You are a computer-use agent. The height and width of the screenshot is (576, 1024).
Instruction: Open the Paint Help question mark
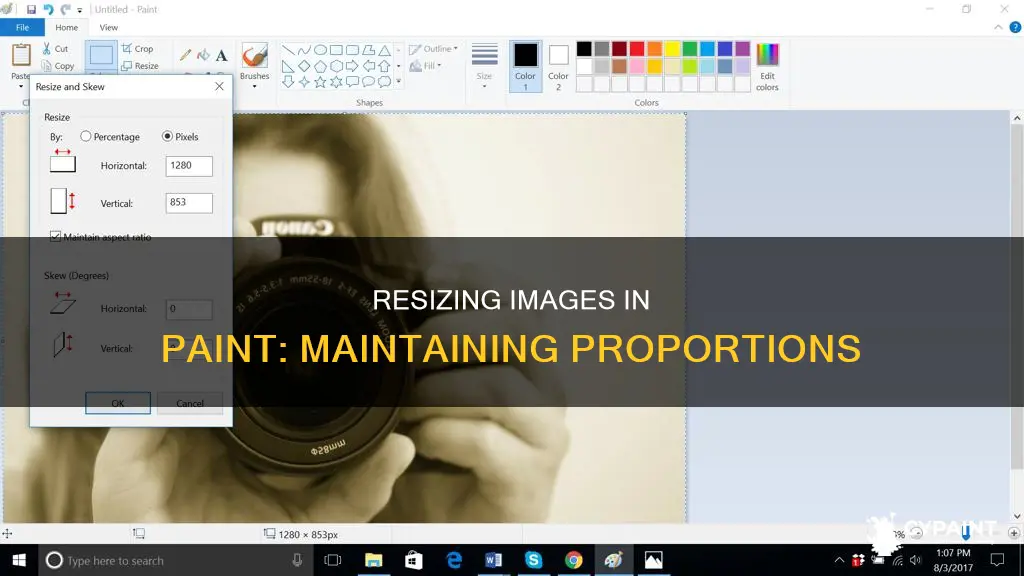click(x=1015, y=27)
